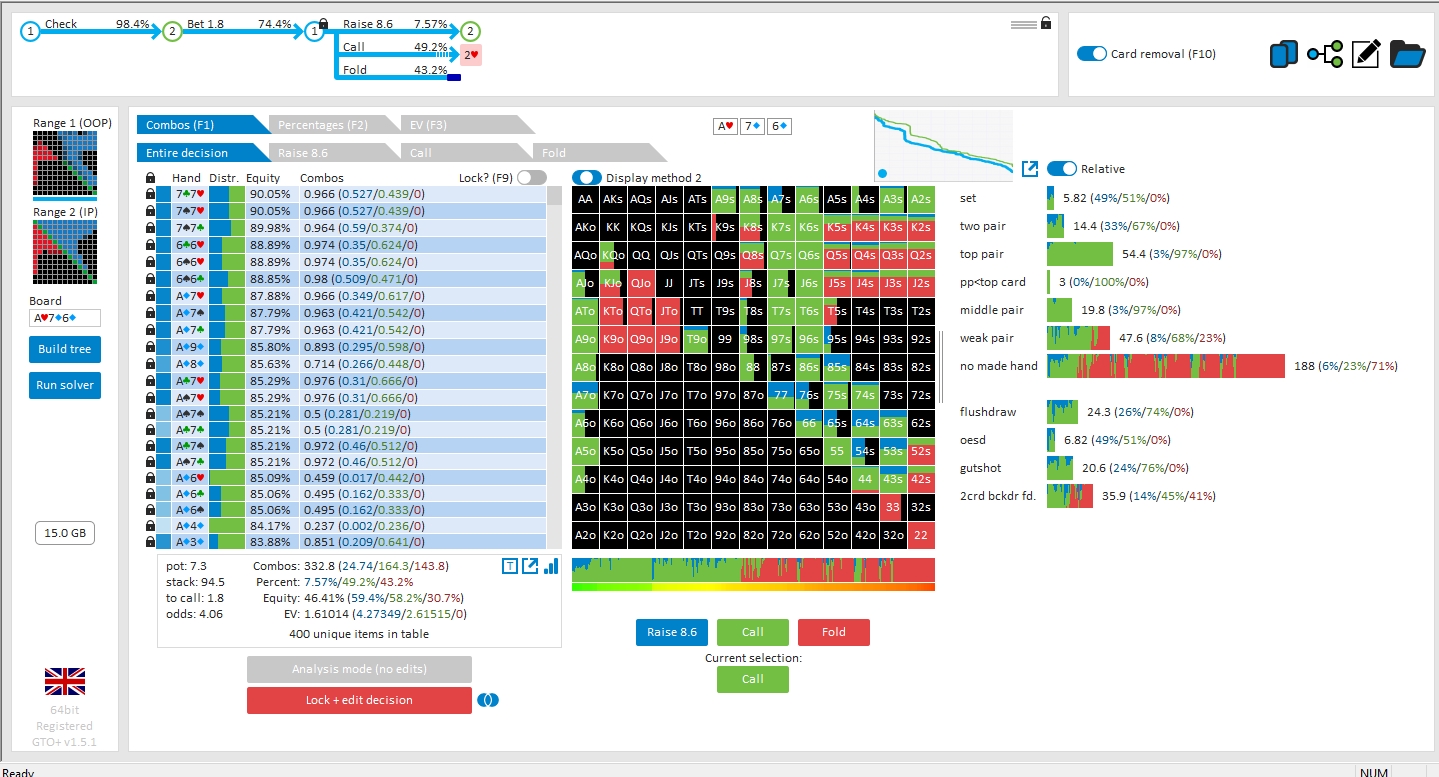Select the Raise 8.6 sub-tab above the table
This screenshot has height=777, width=1439.
pyautogui.click(x=334, y=153)
